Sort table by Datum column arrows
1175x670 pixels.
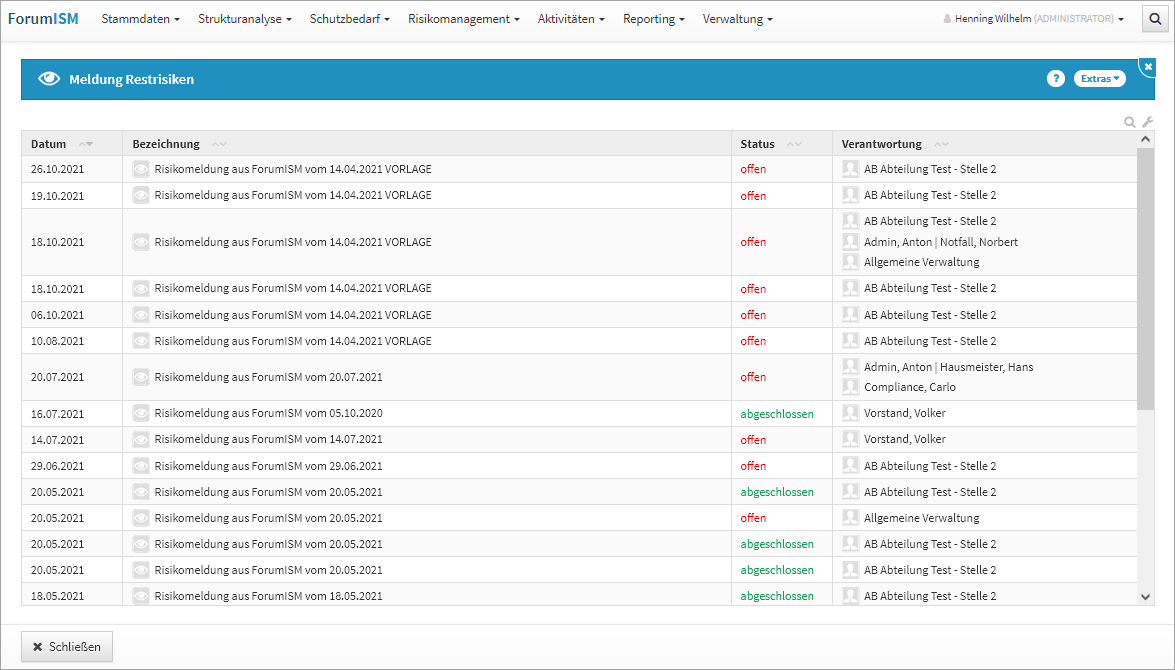click(85, 144)
